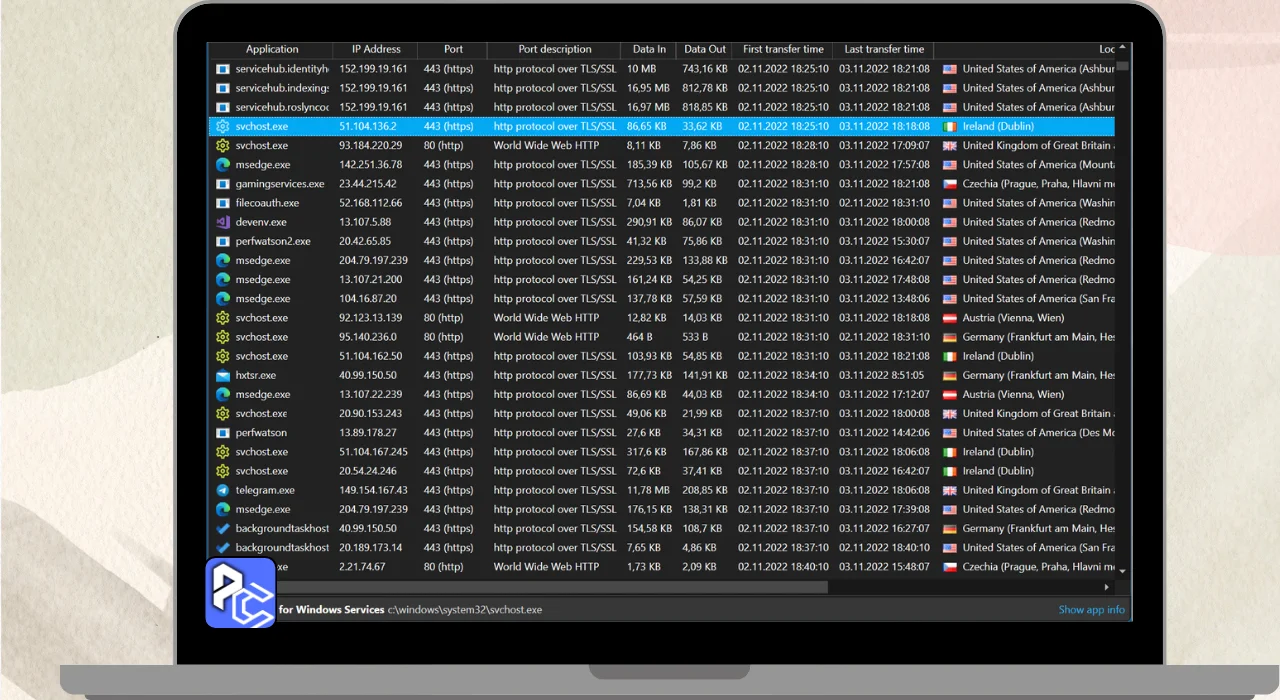
Task: Select the perfwatson row with IP 13.89.178.27
Action: (x=662, y=433)
